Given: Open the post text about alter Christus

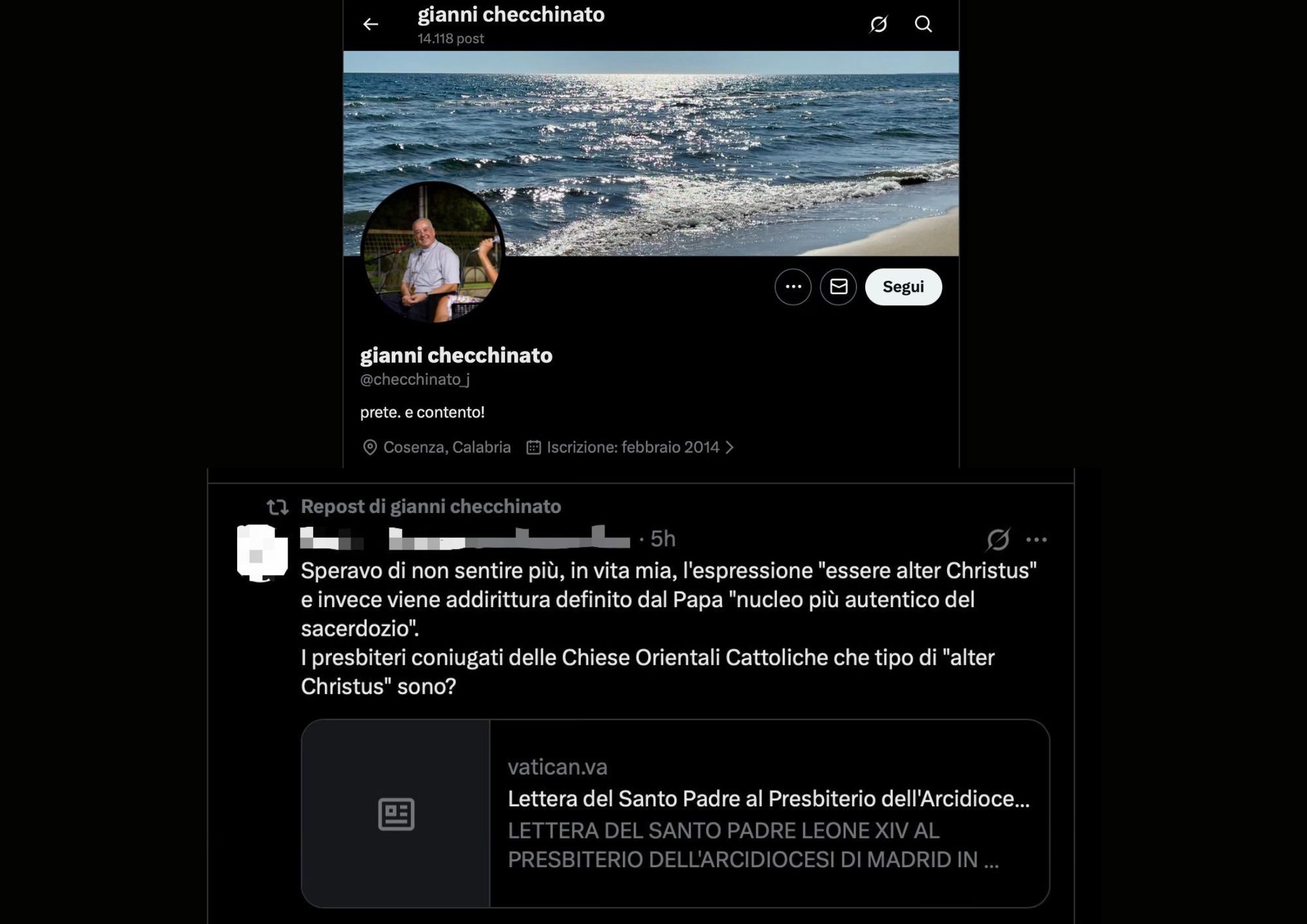Looking at the screenshot, I should click(x=669, y=628).
